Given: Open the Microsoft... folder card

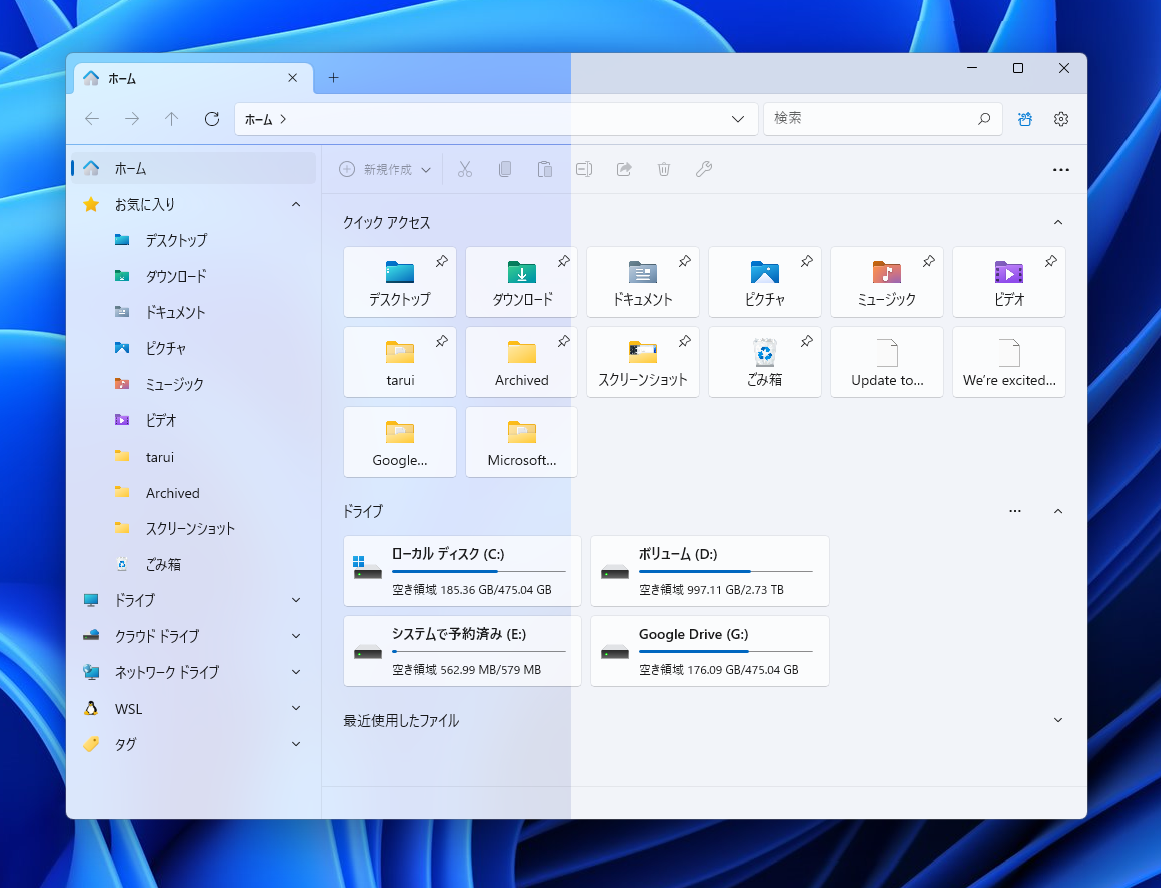Looking at the screenshot, I should click(521, 442).
